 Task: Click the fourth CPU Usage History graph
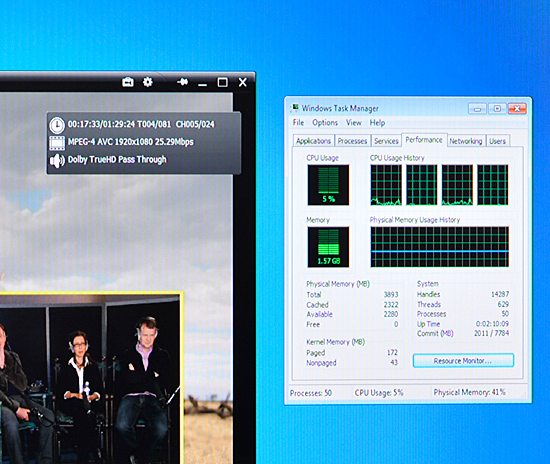click(x=492, y=185)
